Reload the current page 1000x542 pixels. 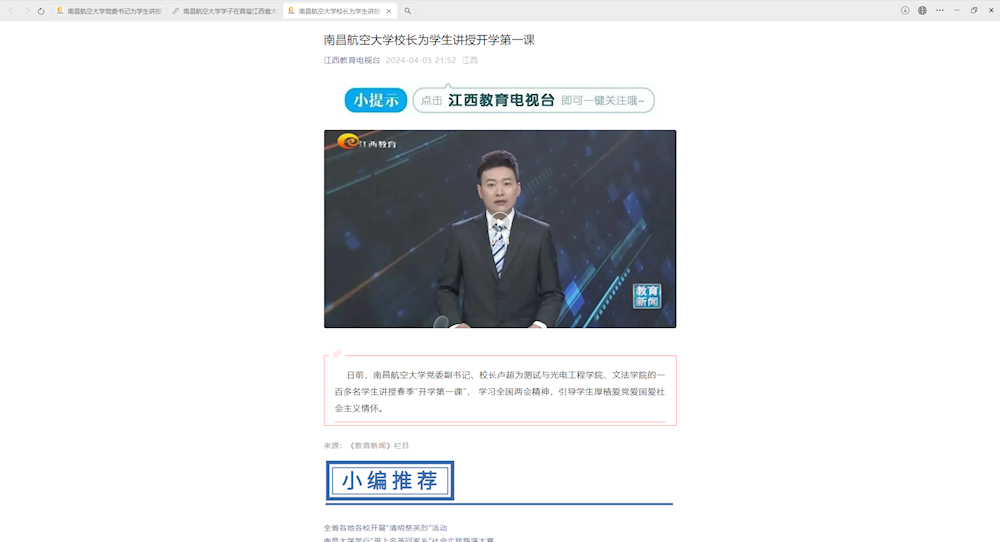coord(41,11)
